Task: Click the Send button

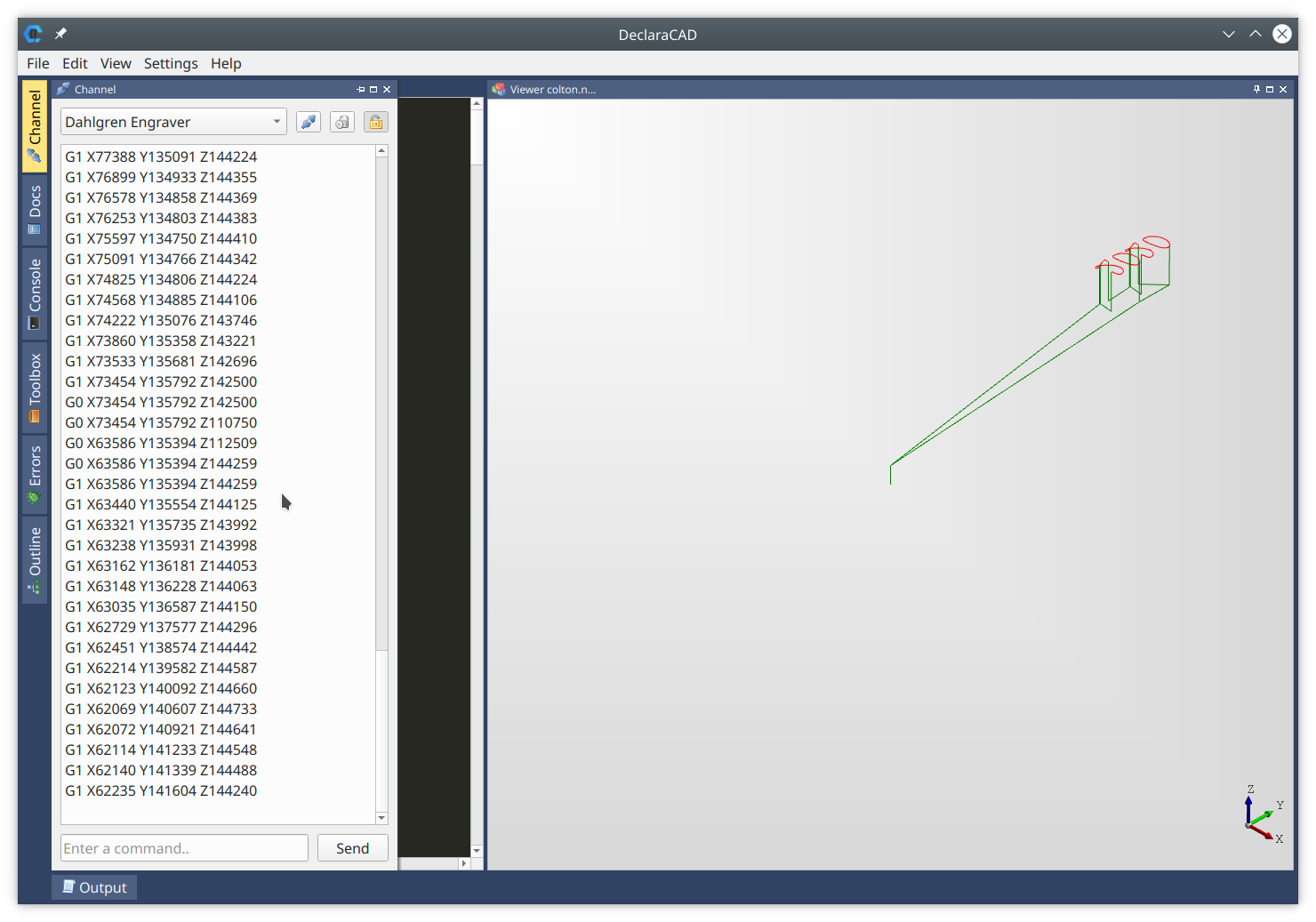Action: point(353,848)
